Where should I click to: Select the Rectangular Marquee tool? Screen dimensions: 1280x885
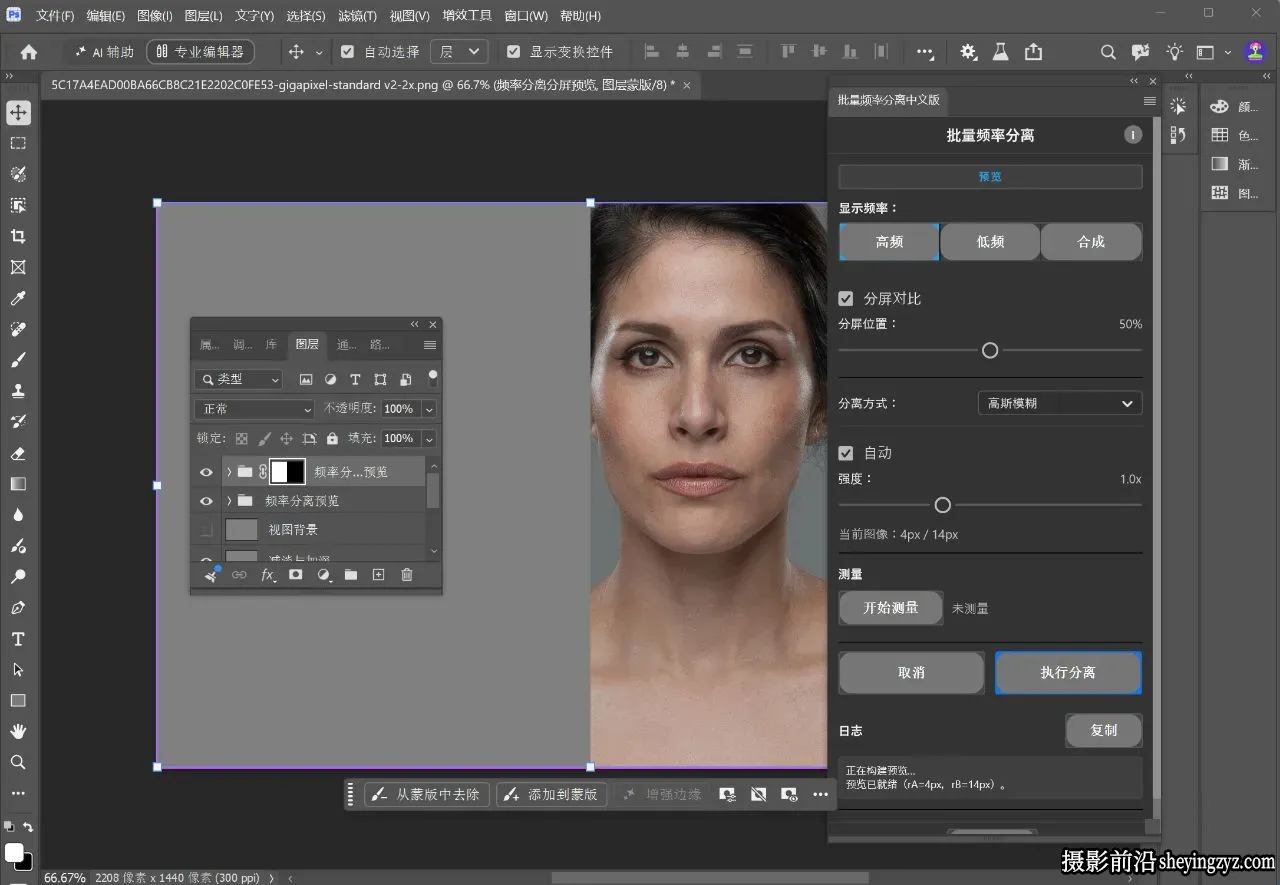[18, 143]
